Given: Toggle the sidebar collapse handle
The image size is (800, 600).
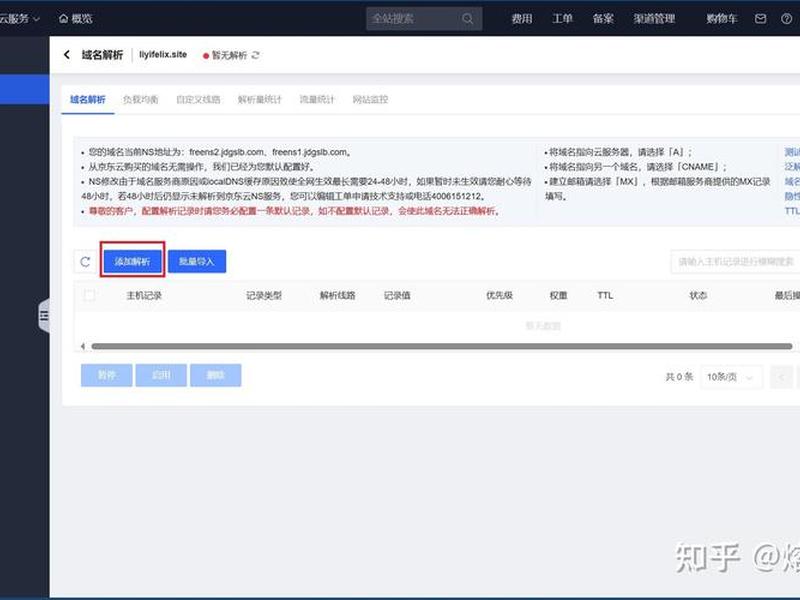Looking at the screenshot, I should coord(44,316).
